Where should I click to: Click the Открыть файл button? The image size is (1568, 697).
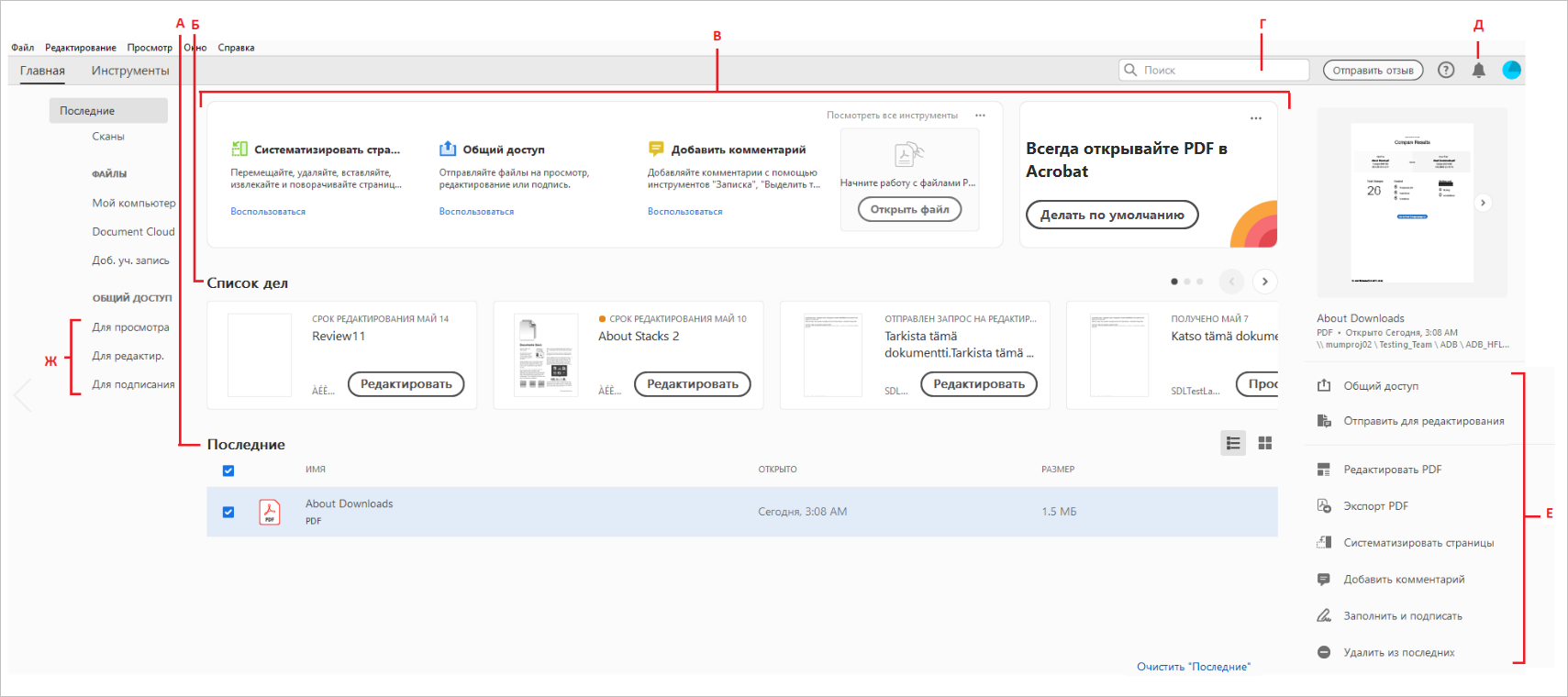pos(909,209)
